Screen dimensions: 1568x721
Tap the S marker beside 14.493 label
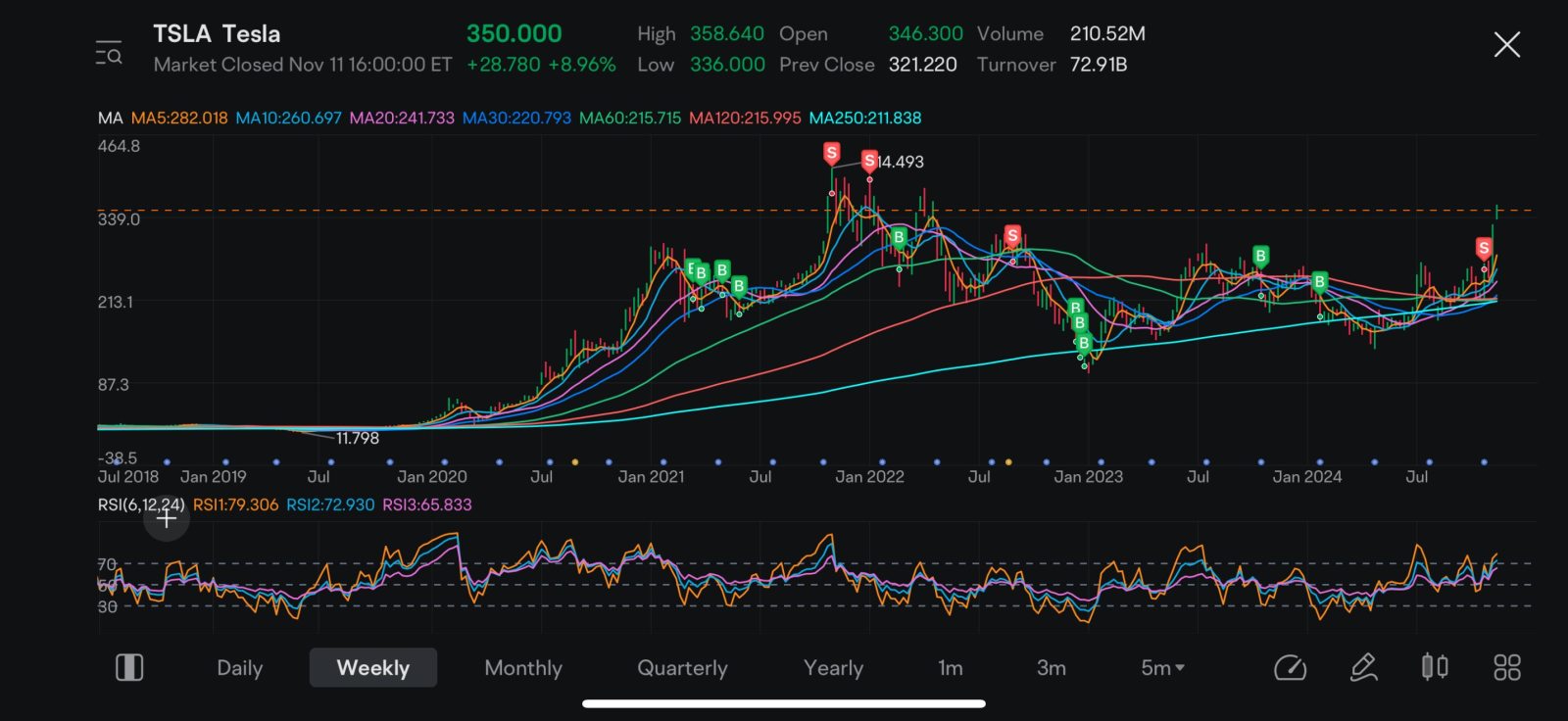tap(869, 162)
